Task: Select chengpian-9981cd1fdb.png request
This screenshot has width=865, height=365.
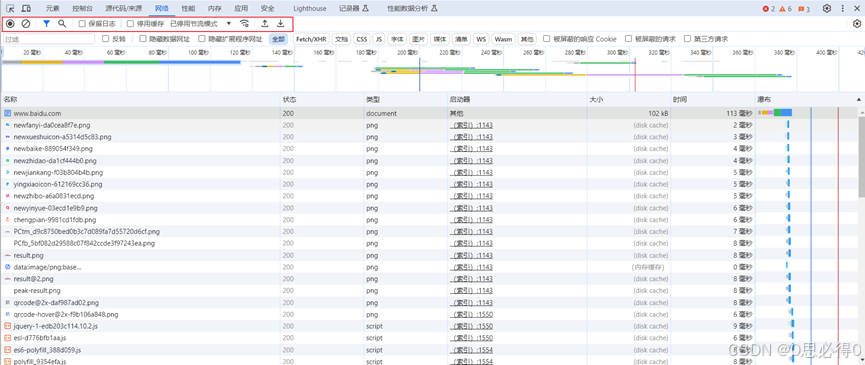Action: (x=429, y=219)
